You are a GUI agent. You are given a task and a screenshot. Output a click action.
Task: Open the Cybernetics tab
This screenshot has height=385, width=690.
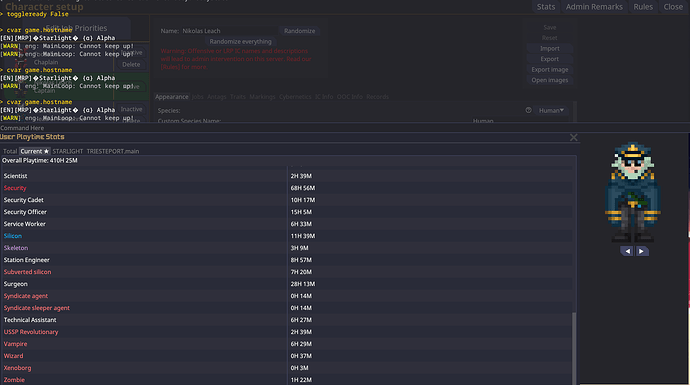pos(295,97)
